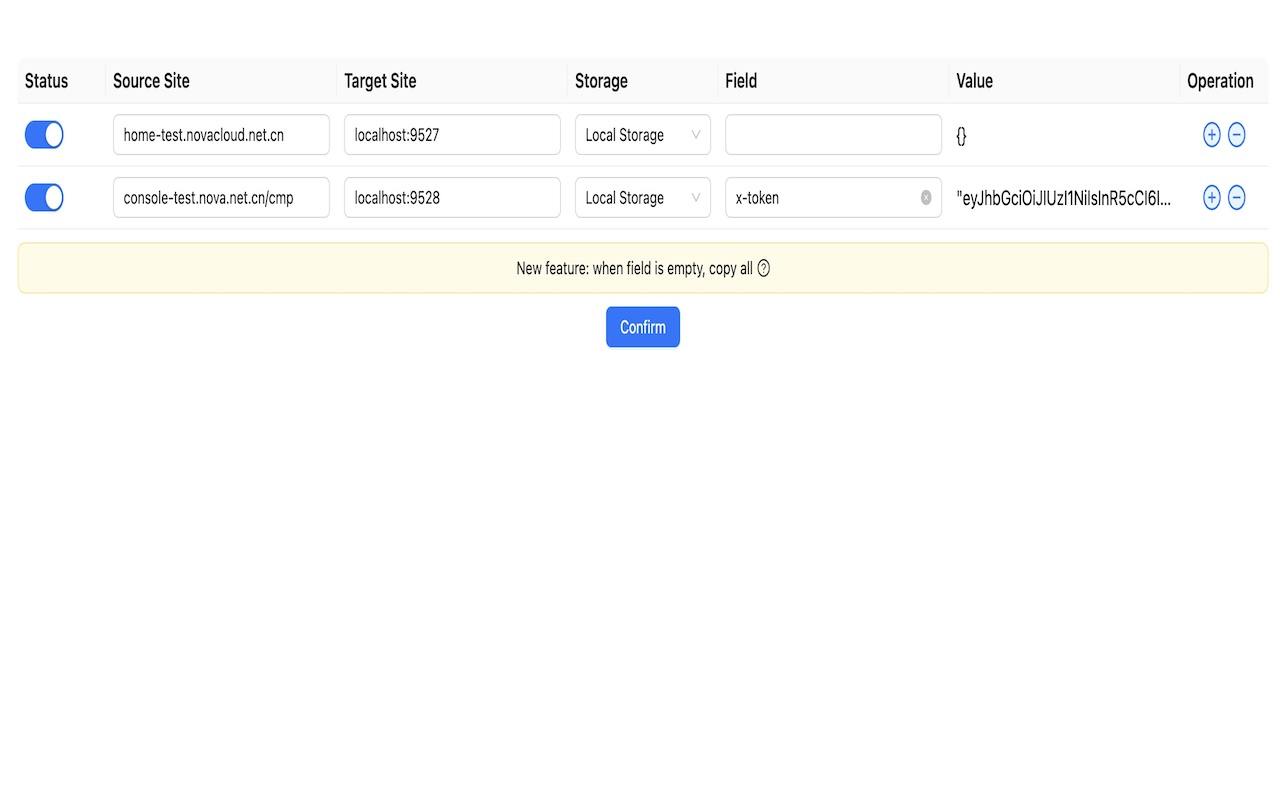Expand Local Storage dropdown in the localhost:9528 row
The height and width of the screenshot is (800, 1280).
click(642, 198)
